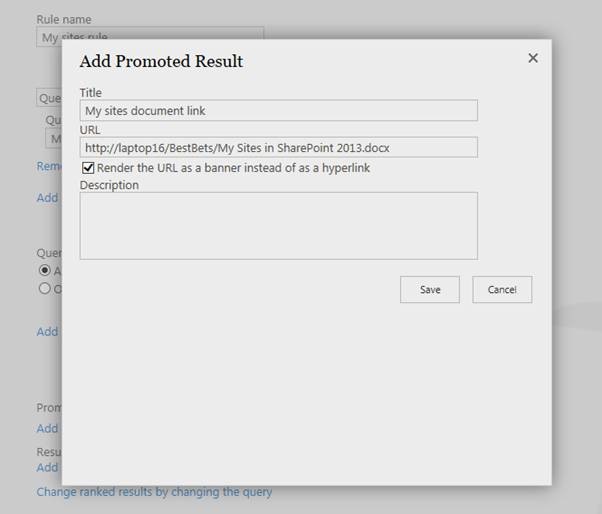The image size is (602, 514).
Task: Click the Add link below Remove
Action: 47,198
